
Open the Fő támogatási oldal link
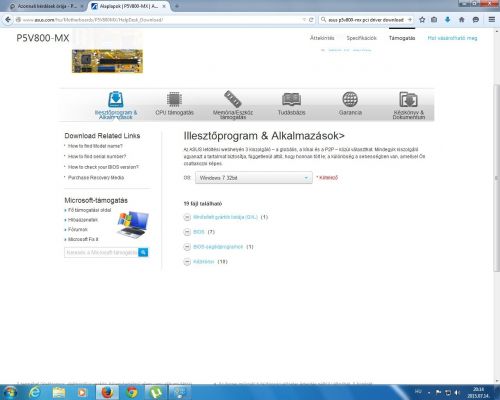[89, 210]
